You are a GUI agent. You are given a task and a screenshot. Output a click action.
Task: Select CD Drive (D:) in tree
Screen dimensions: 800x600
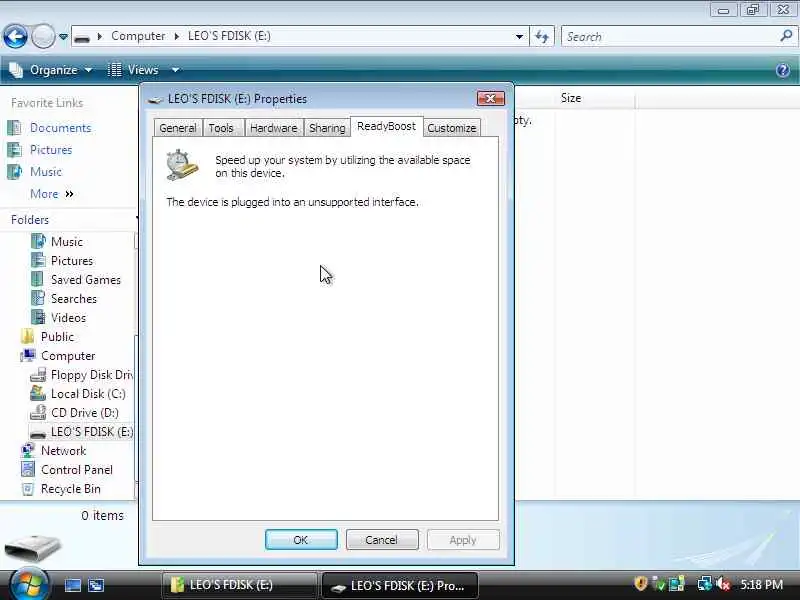click(x=85, y=413)
